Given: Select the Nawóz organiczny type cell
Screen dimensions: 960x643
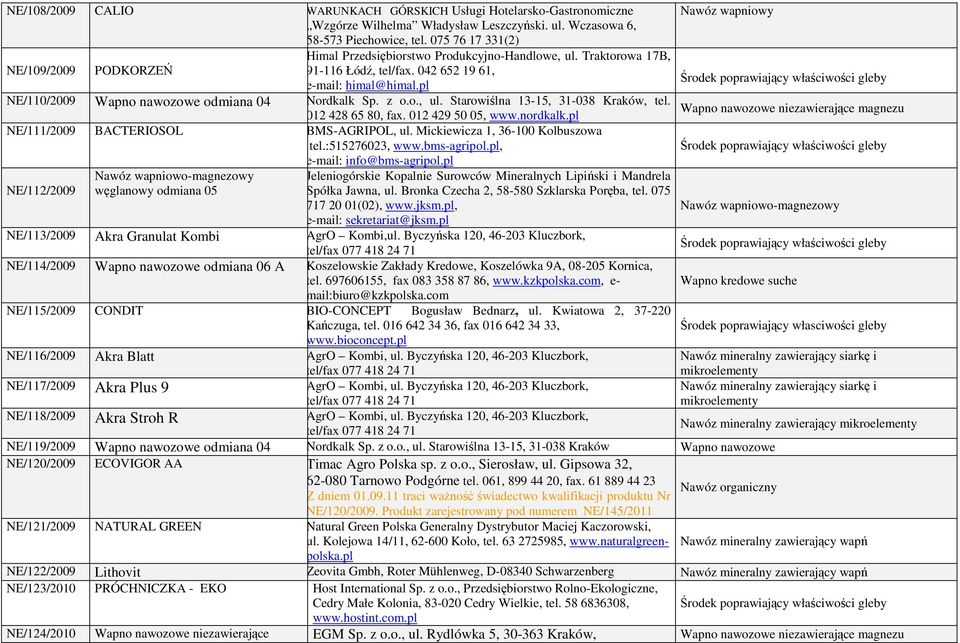Looking at the screenshot, I should [x=816, y=487].
